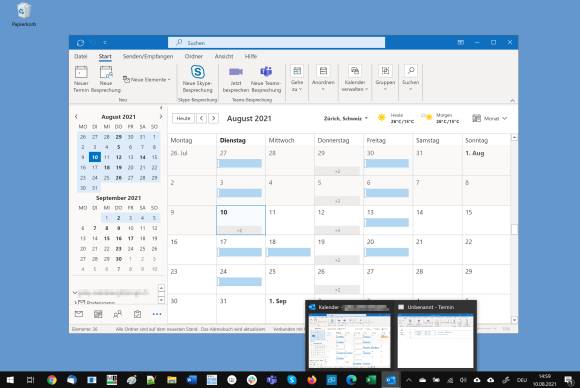The width and height of the screenshot is (580, 388).
Task: Open the Gruppen ribbon dropdown
Action: point(385,78)
